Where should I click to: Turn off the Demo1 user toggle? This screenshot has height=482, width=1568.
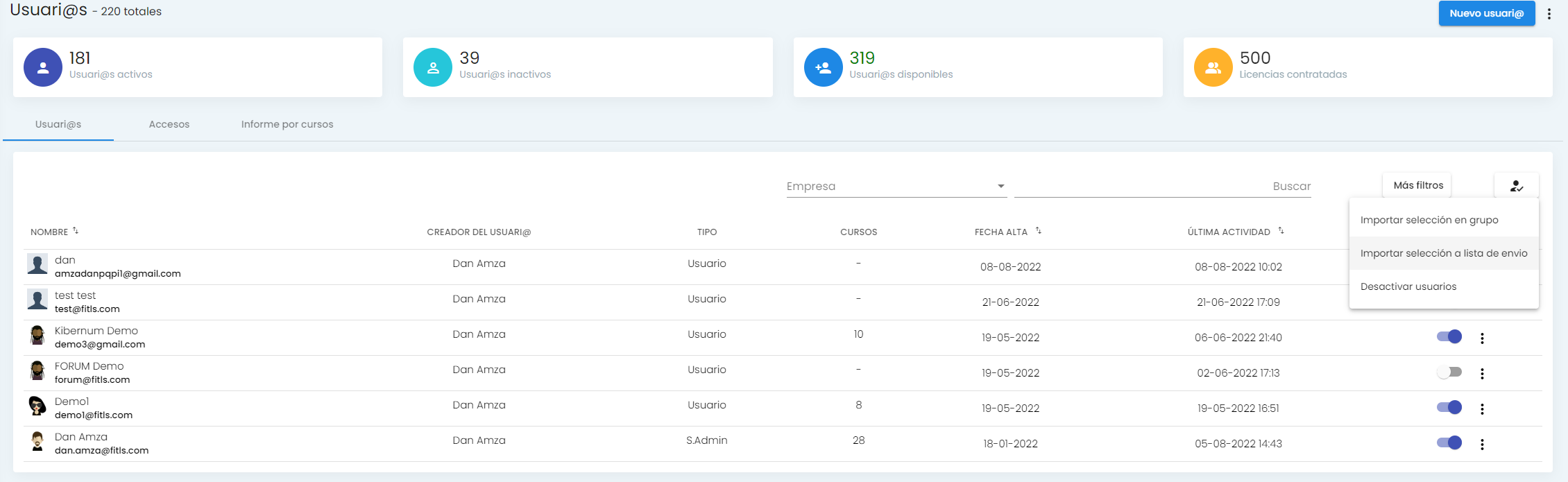click(x=1449, y=408)
